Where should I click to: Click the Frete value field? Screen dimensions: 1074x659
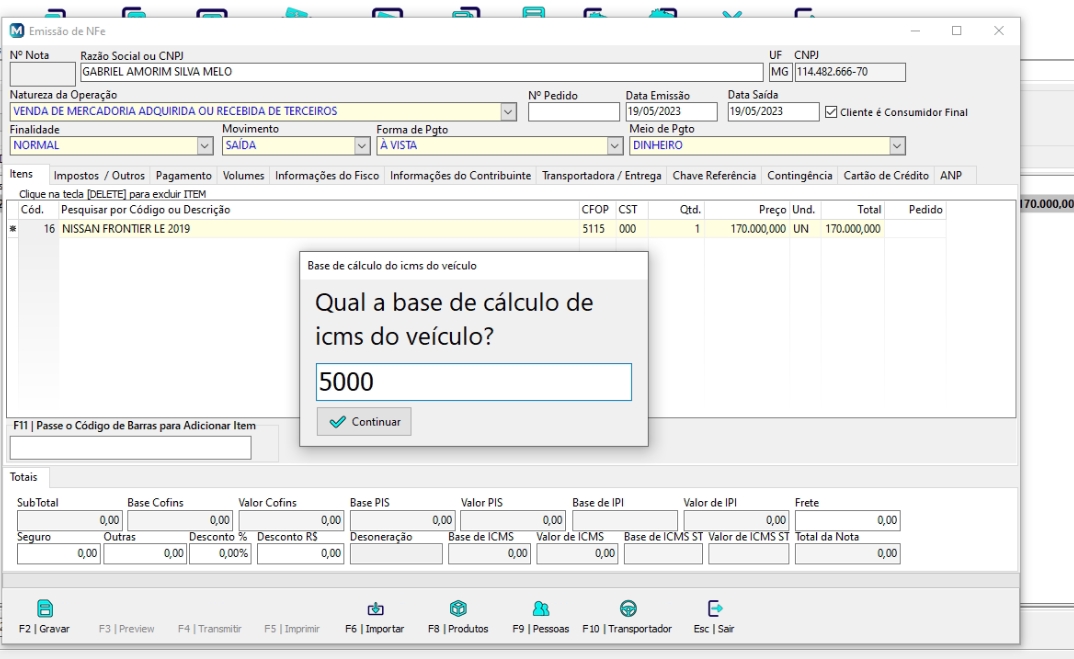click(x=846, y=521)
